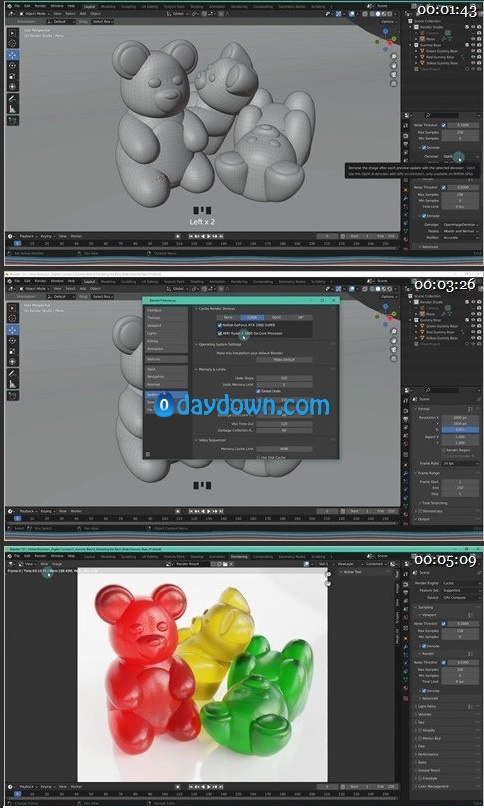Hide Green Gummy Bear in 00:01:43 outliner
Screen dimensions: 484x808
tap(473, 51)
